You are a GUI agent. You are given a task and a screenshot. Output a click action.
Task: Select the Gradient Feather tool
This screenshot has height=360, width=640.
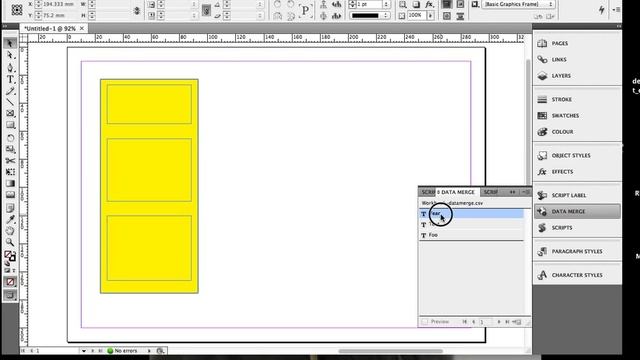point(10,195)
